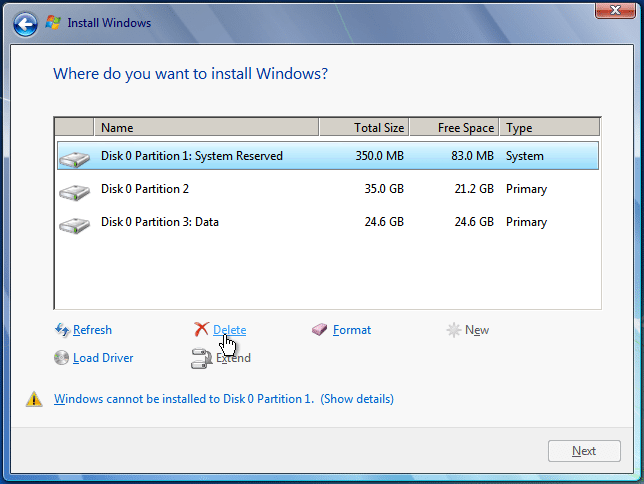Sort by the Free Space column header
This screenshot has width=644, height=484.
coord(454,128)
